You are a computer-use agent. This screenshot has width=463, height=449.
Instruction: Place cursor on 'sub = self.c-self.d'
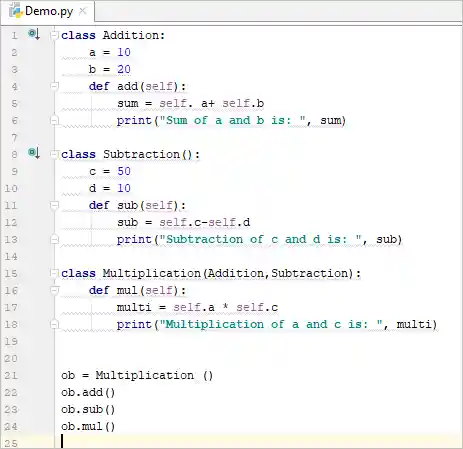183,222
